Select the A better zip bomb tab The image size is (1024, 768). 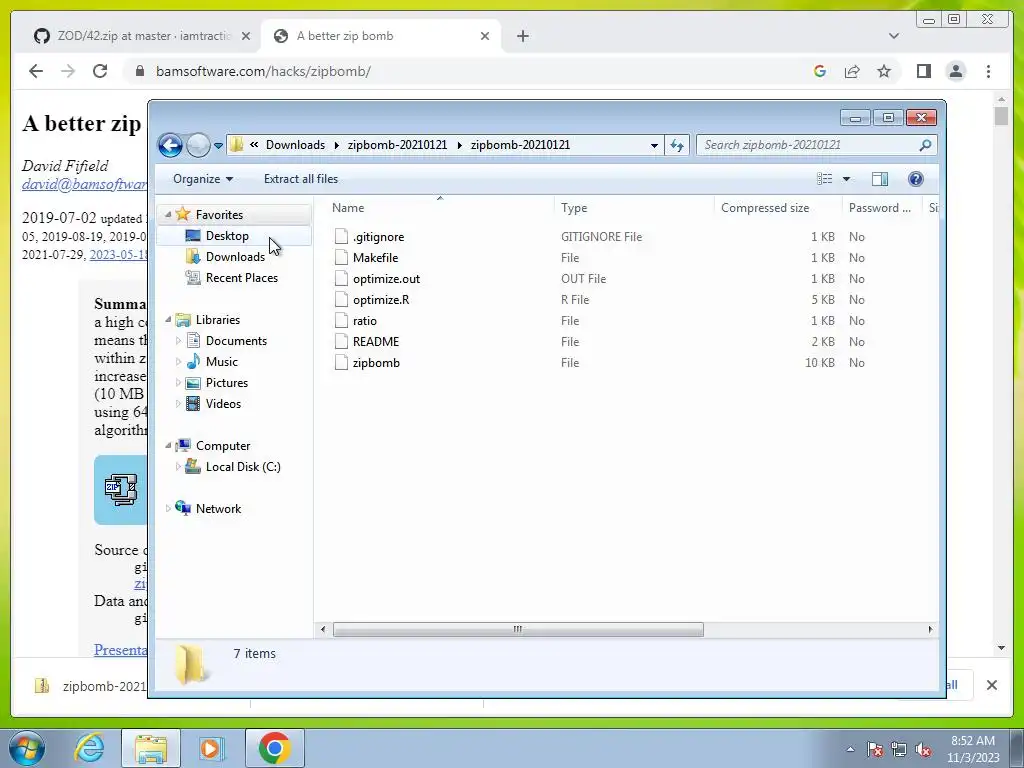(x=379, y=36)
